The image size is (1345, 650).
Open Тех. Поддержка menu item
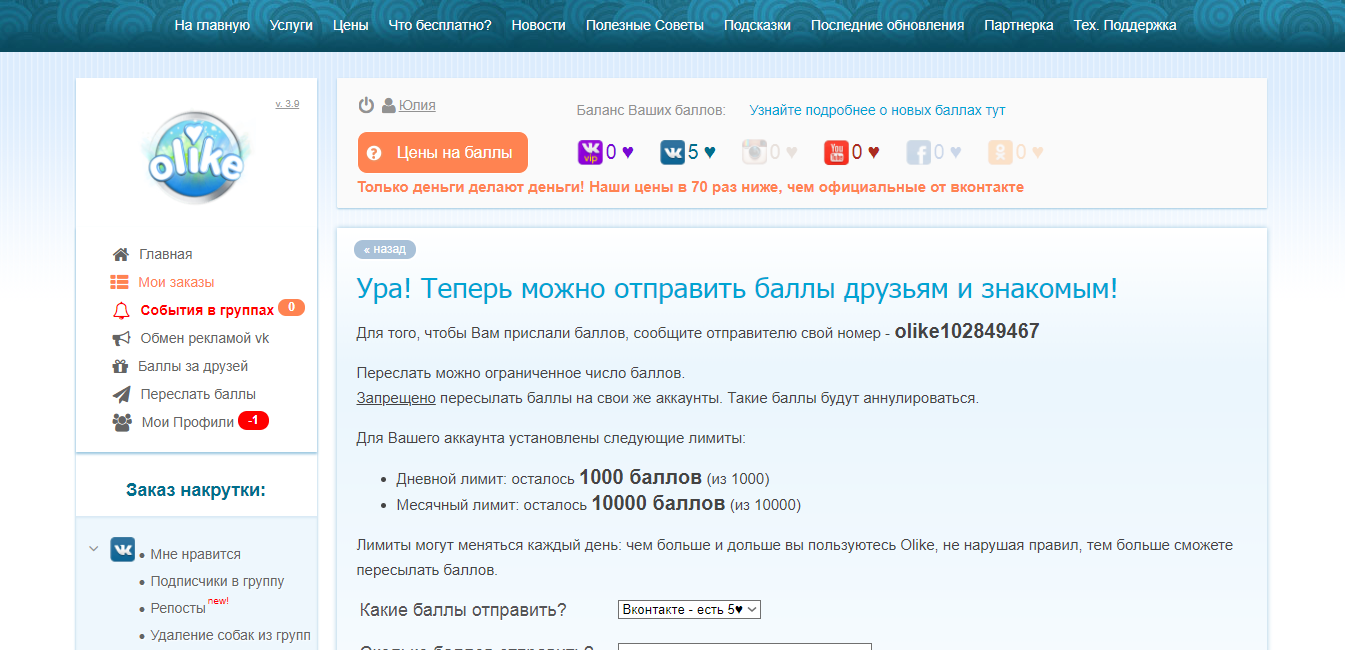coord(1125,25)
